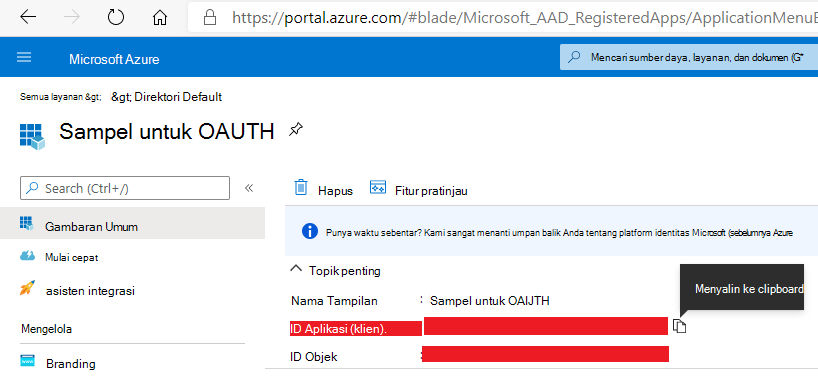Viewport: 818px width, 376px height.
Task: Go to the Microsoft Azure home title
Action: pyautogui.click(x=114, y=59)
